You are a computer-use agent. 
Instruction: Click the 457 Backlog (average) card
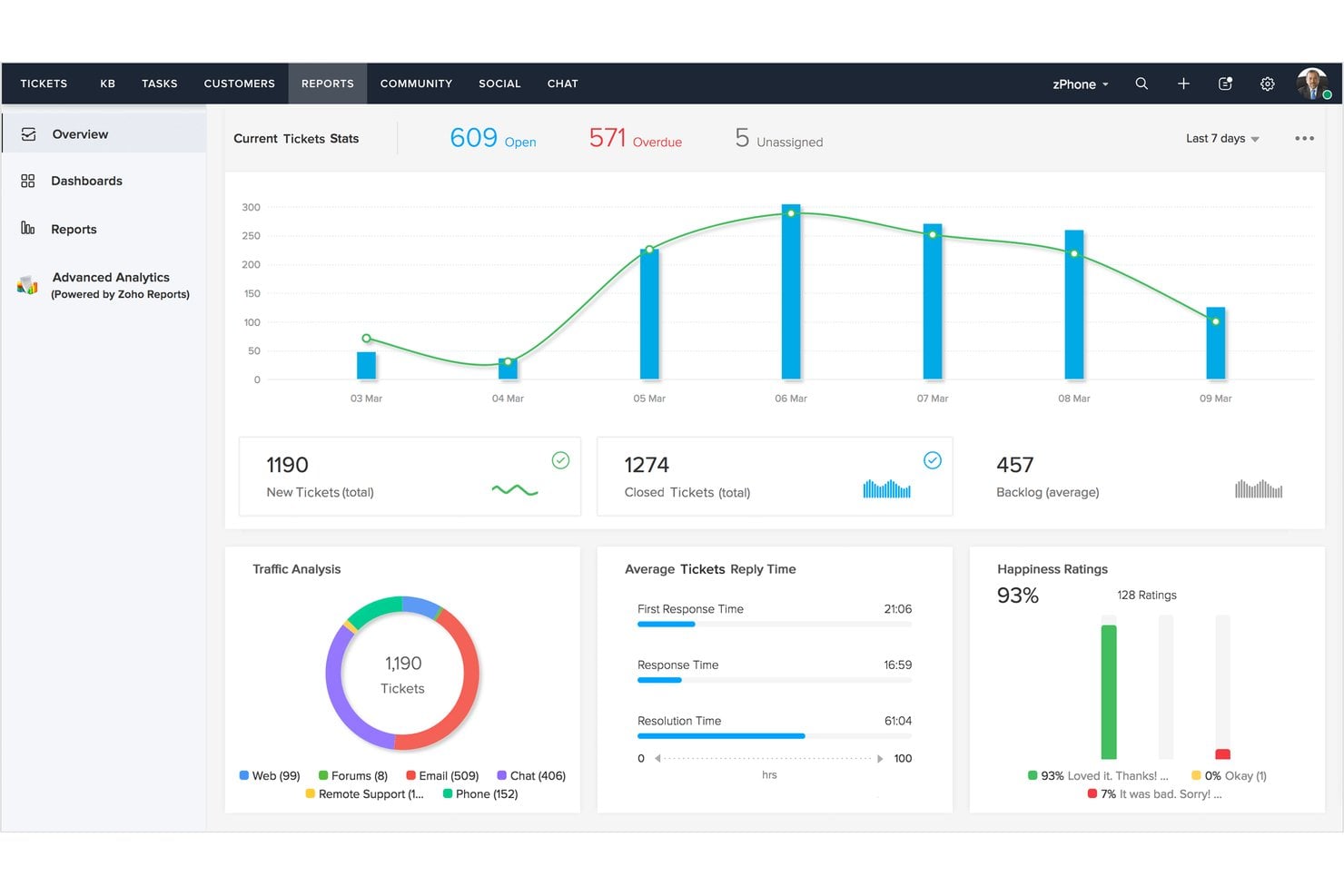[x=1139, y=477]
